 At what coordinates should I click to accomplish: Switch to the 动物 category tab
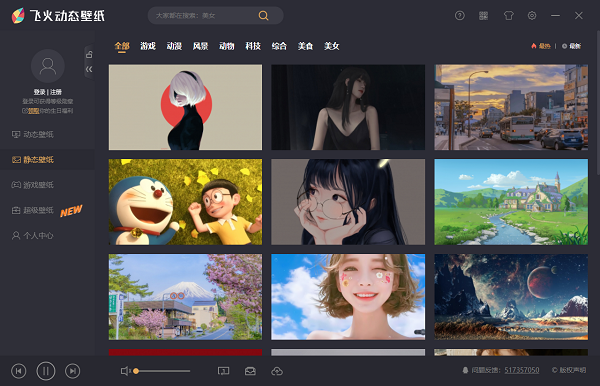pyautogui.click(x=227, y=46)
